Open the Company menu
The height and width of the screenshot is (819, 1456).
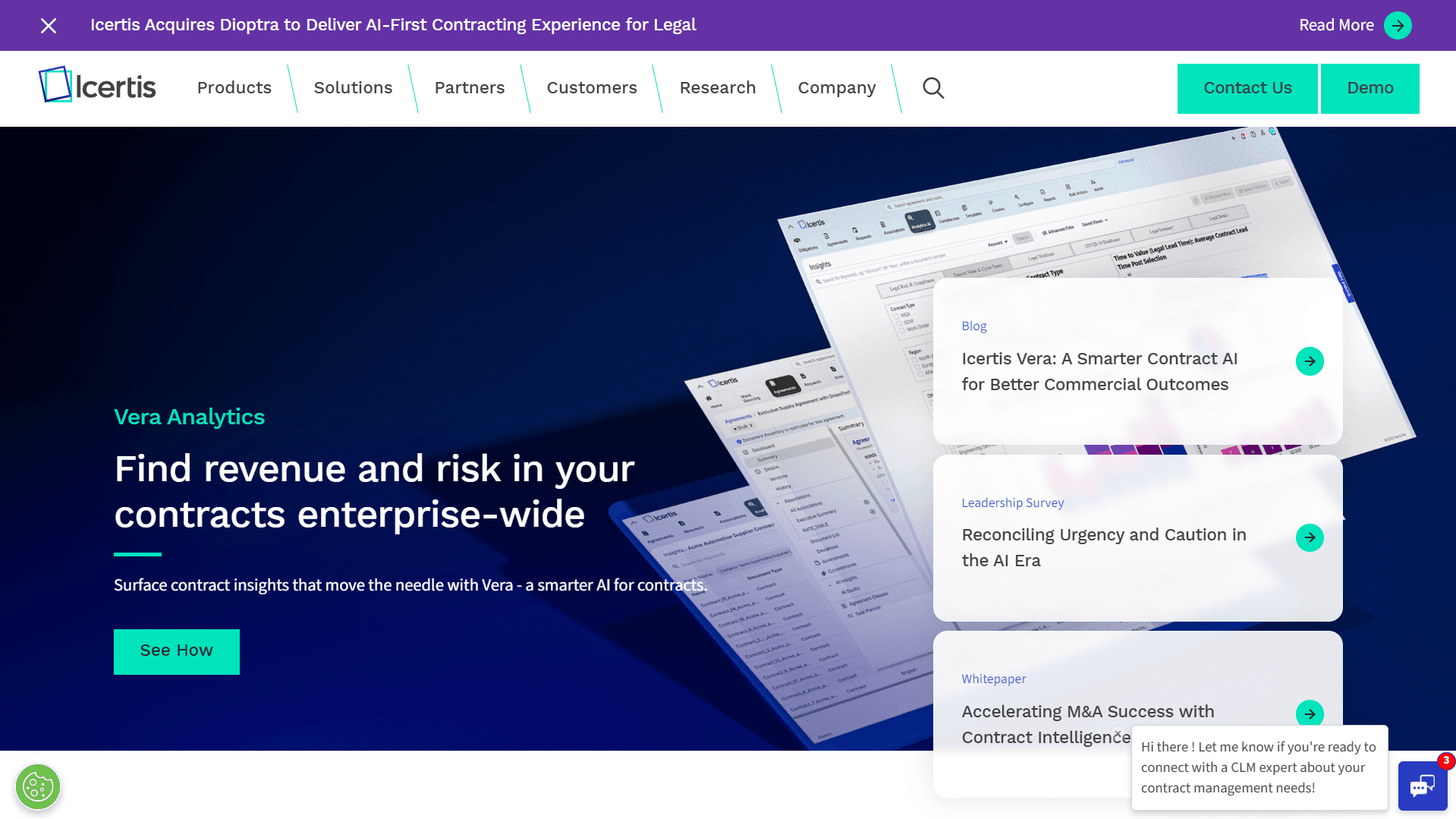[836, 88]
